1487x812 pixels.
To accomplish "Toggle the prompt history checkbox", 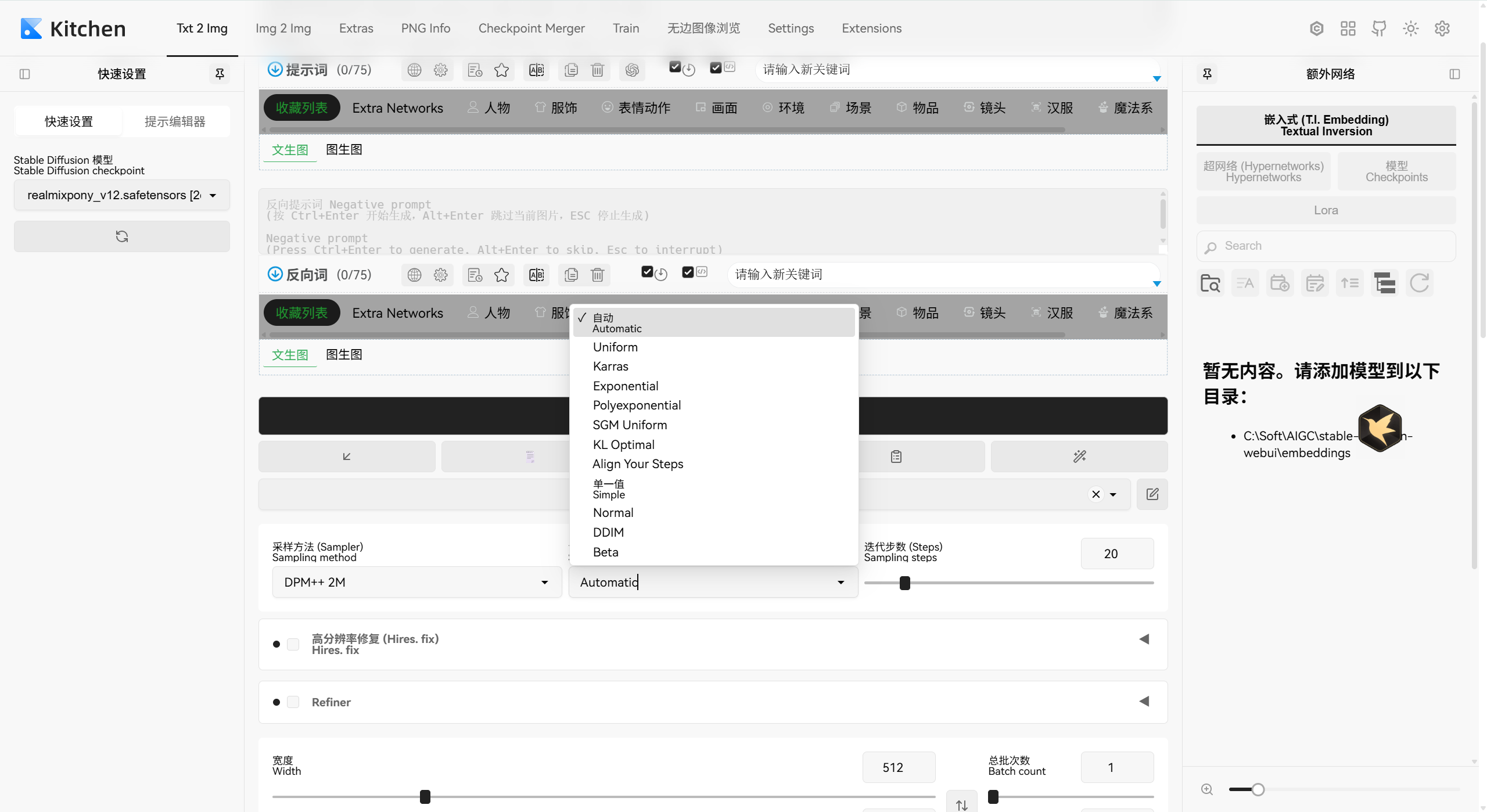I will [675, 67].
